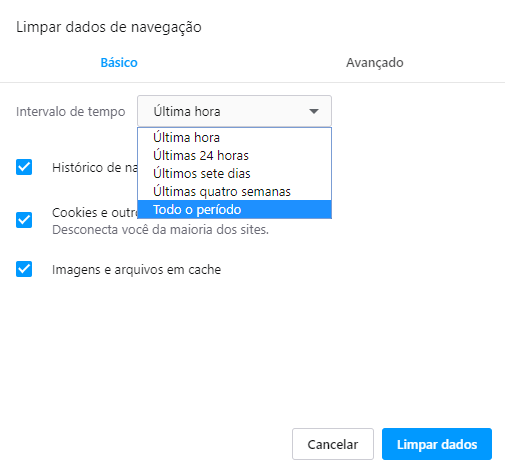
Task: Click the dropdown arrow of the time range box
Action: click(314, 111)
